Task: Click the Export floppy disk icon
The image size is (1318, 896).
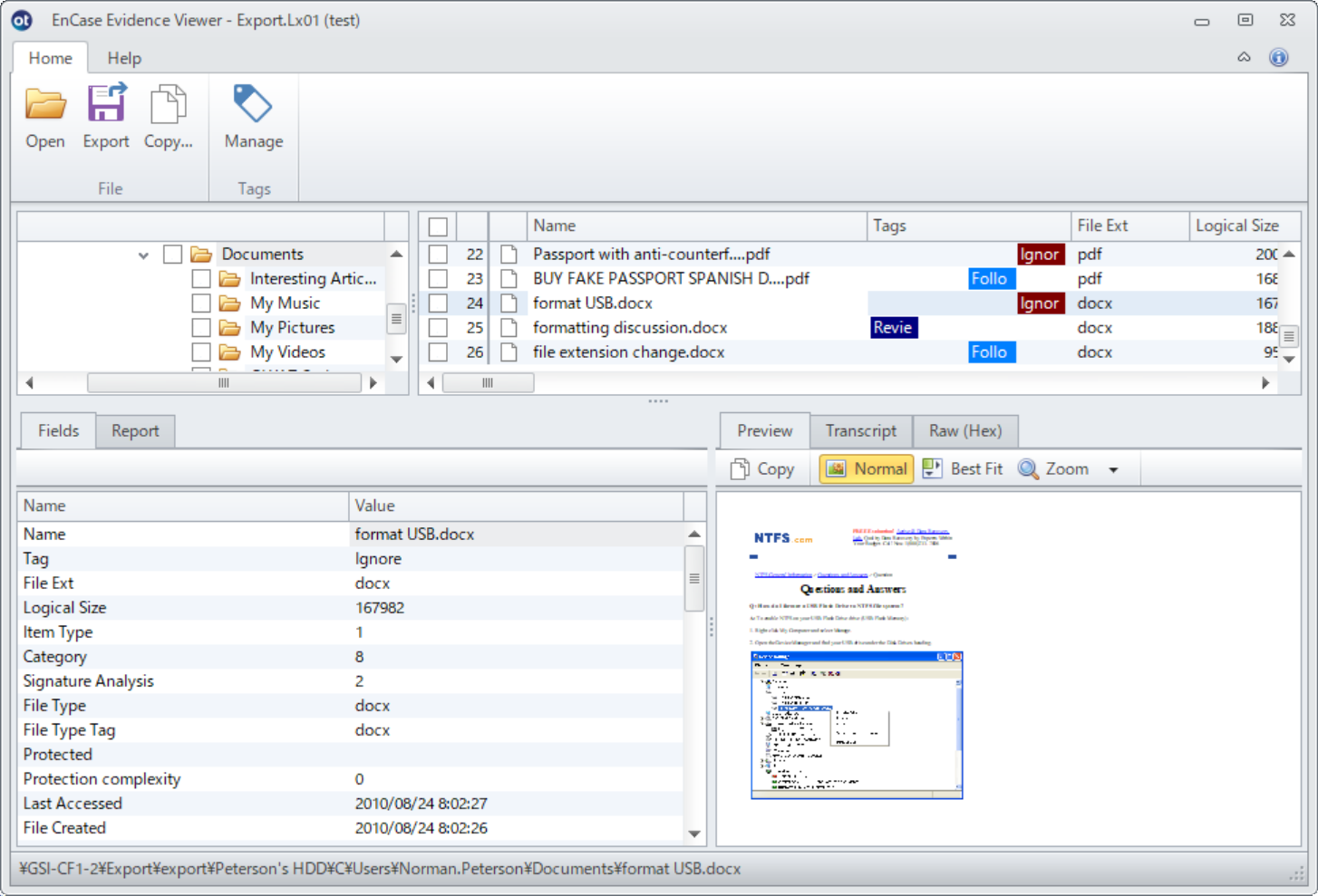Action: [106, 102]
